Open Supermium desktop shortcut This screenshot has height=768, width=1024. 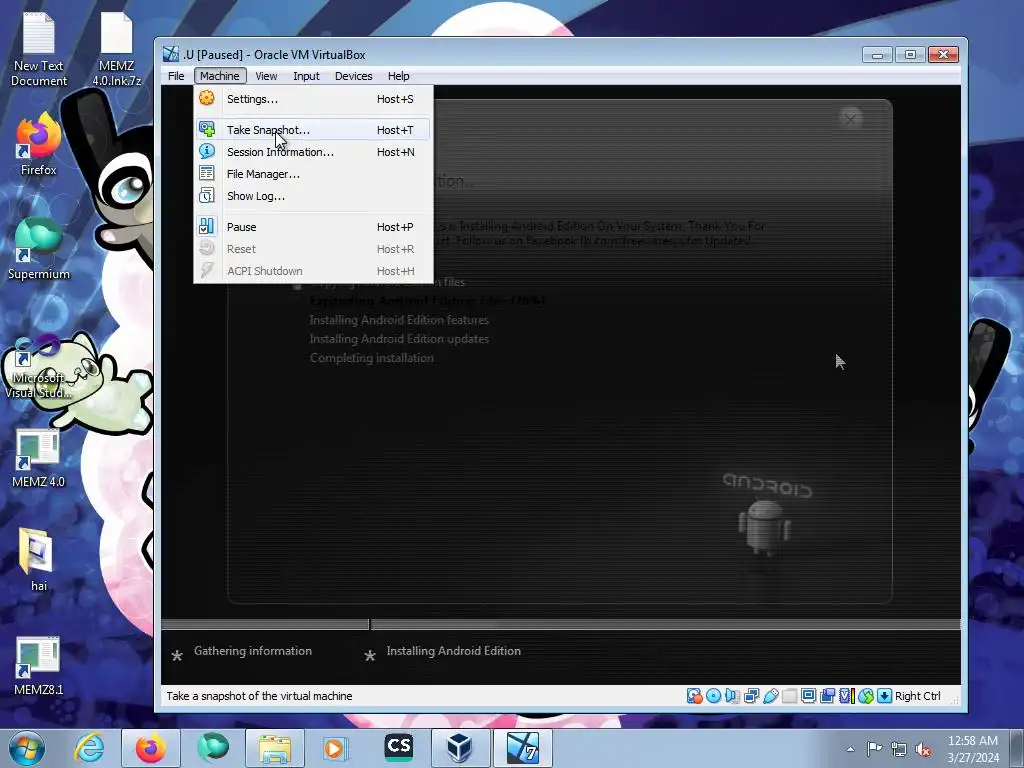coord(39,248)
